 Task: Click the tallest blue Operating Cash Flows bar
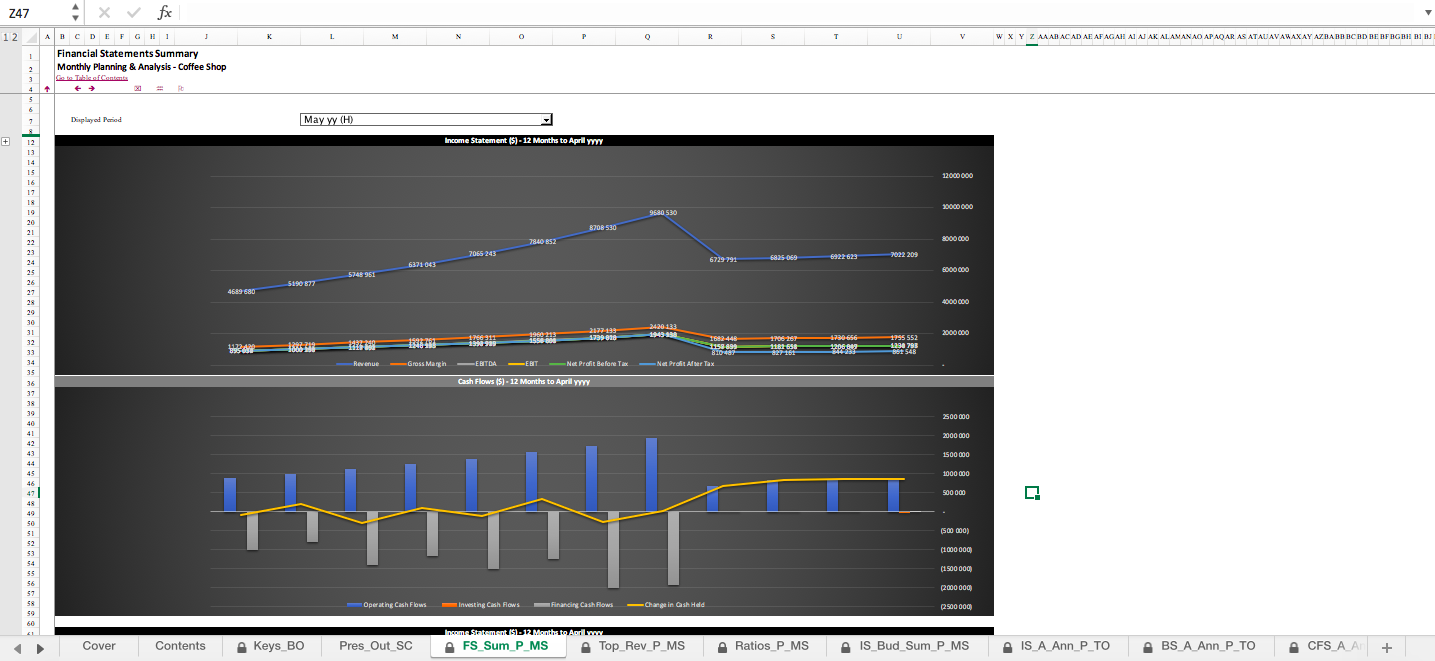coord(651,475)
